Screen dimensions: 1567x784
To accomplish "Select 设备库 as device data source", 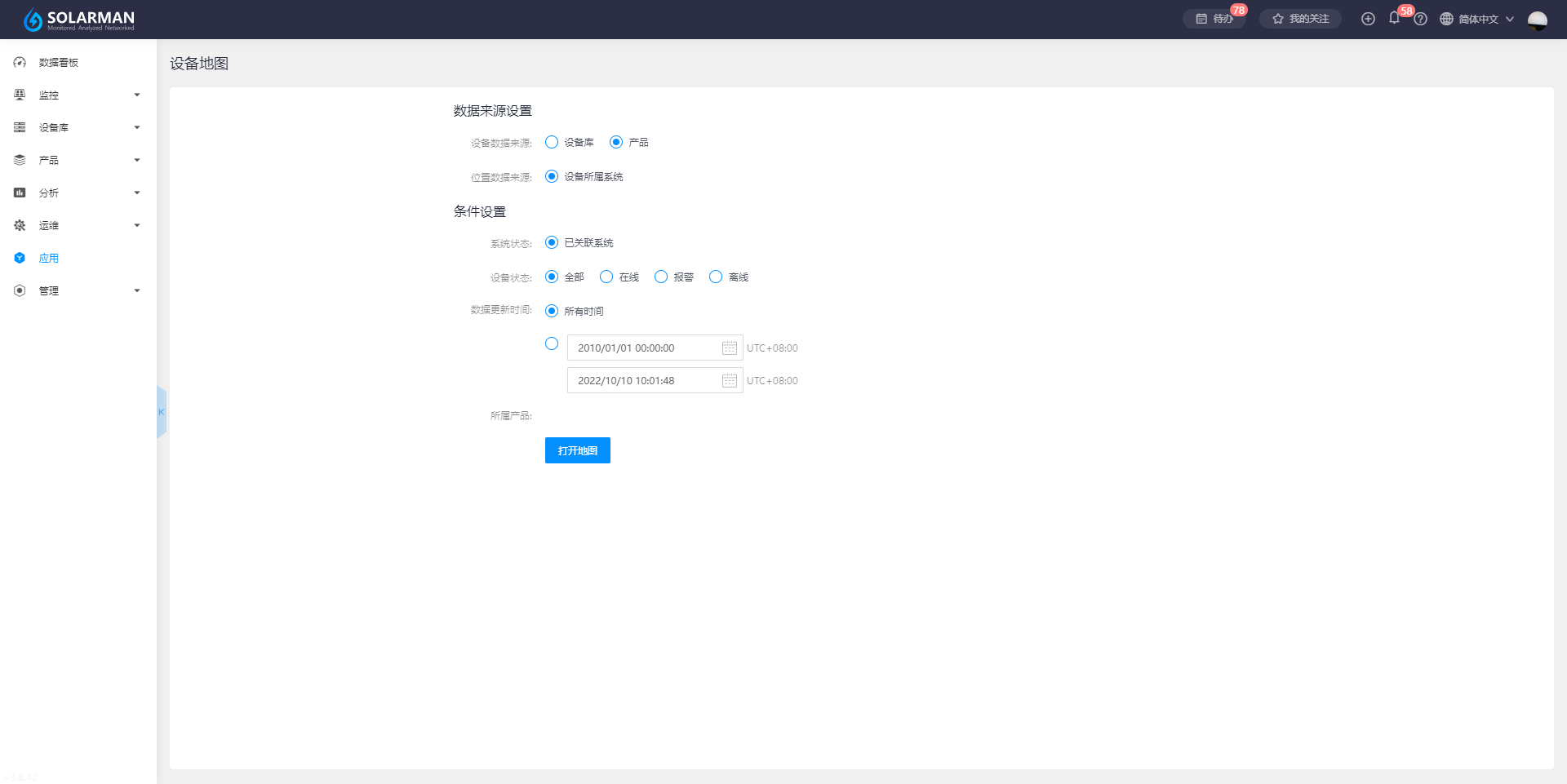I will [552, 142].
